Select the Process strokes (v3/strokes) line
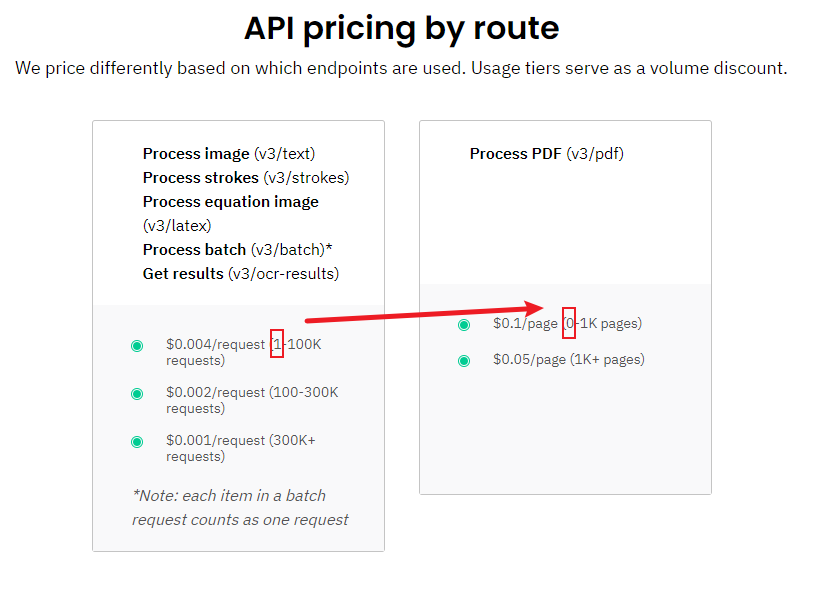The height and width of the screenshot is (590, 823). pyautogui.click(x=246, y=178)
